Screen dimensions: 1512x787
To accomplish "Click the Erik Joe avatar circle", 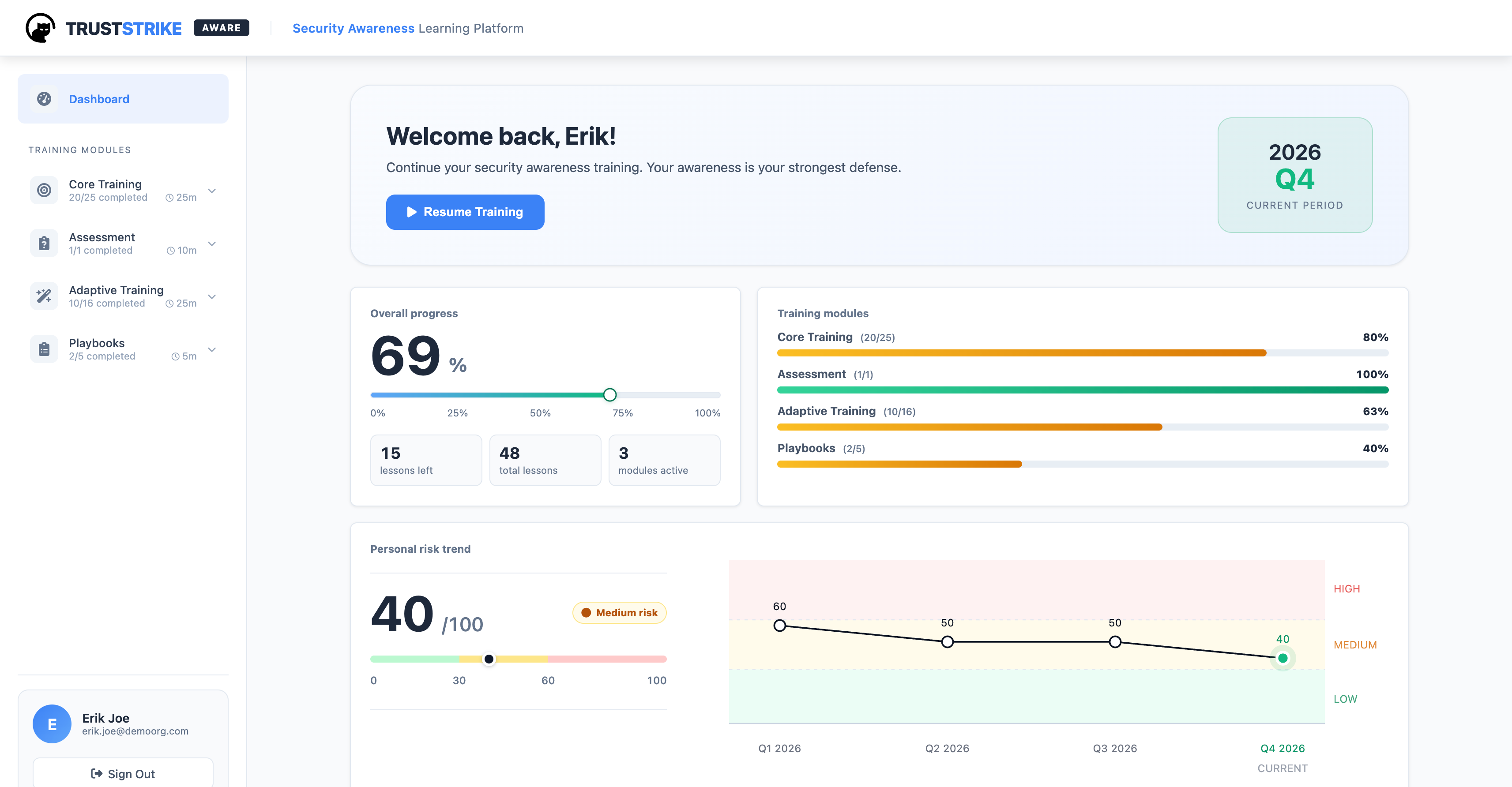I will point(52,723).
